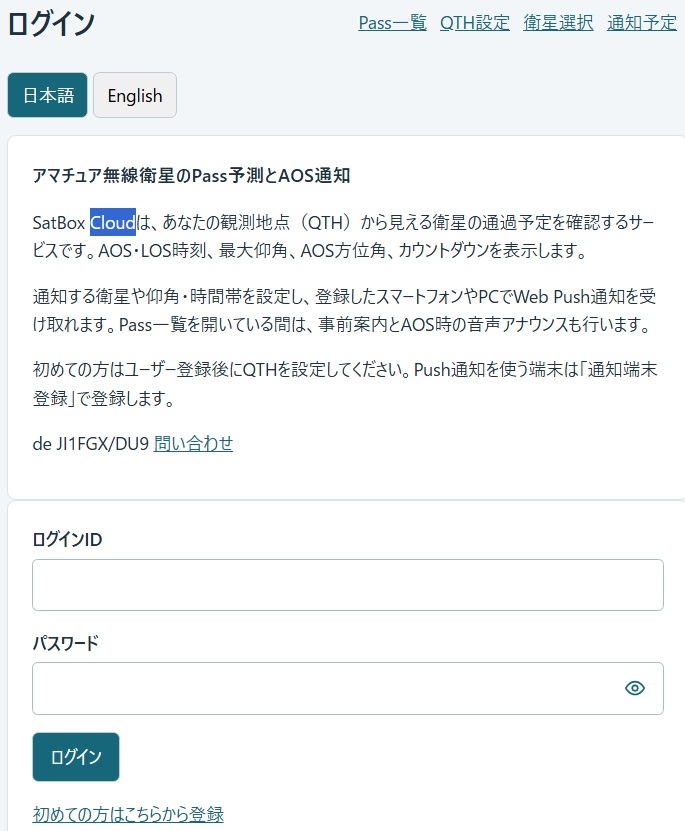Go to the 衛星選択 page link
The width and height of the screenshot is (685, 831).
click(558, 23)
